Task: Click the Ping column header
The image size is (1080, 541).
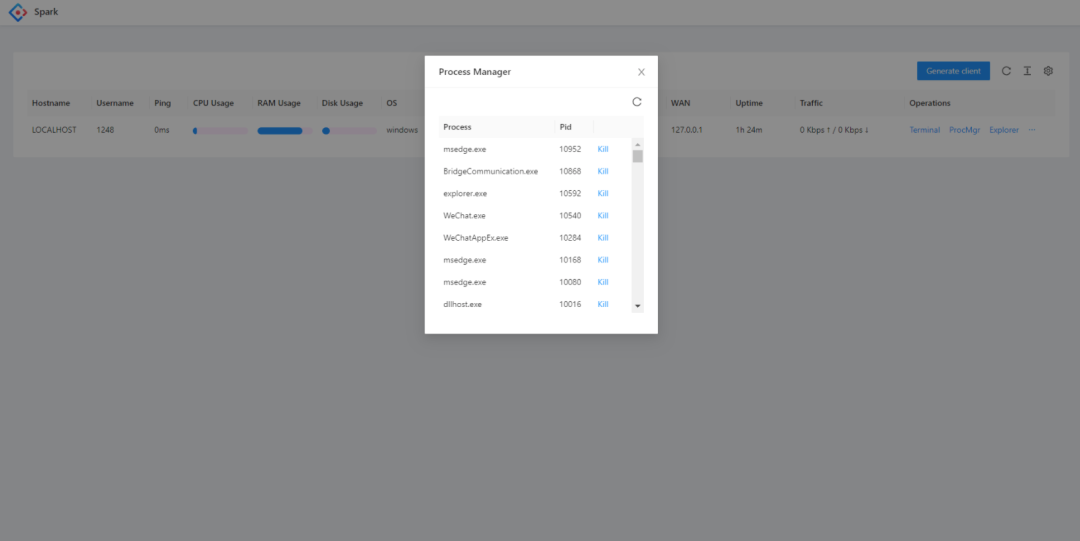Action: click(x=163, y=103)
